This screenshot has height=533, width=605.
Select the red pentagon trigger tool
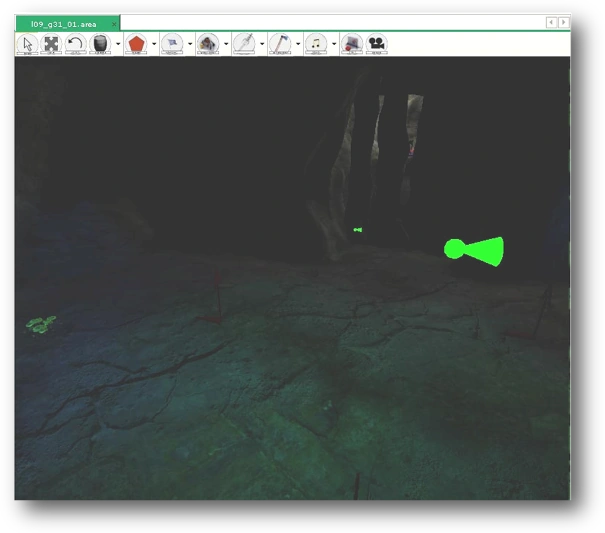click(x=136, y=44)
